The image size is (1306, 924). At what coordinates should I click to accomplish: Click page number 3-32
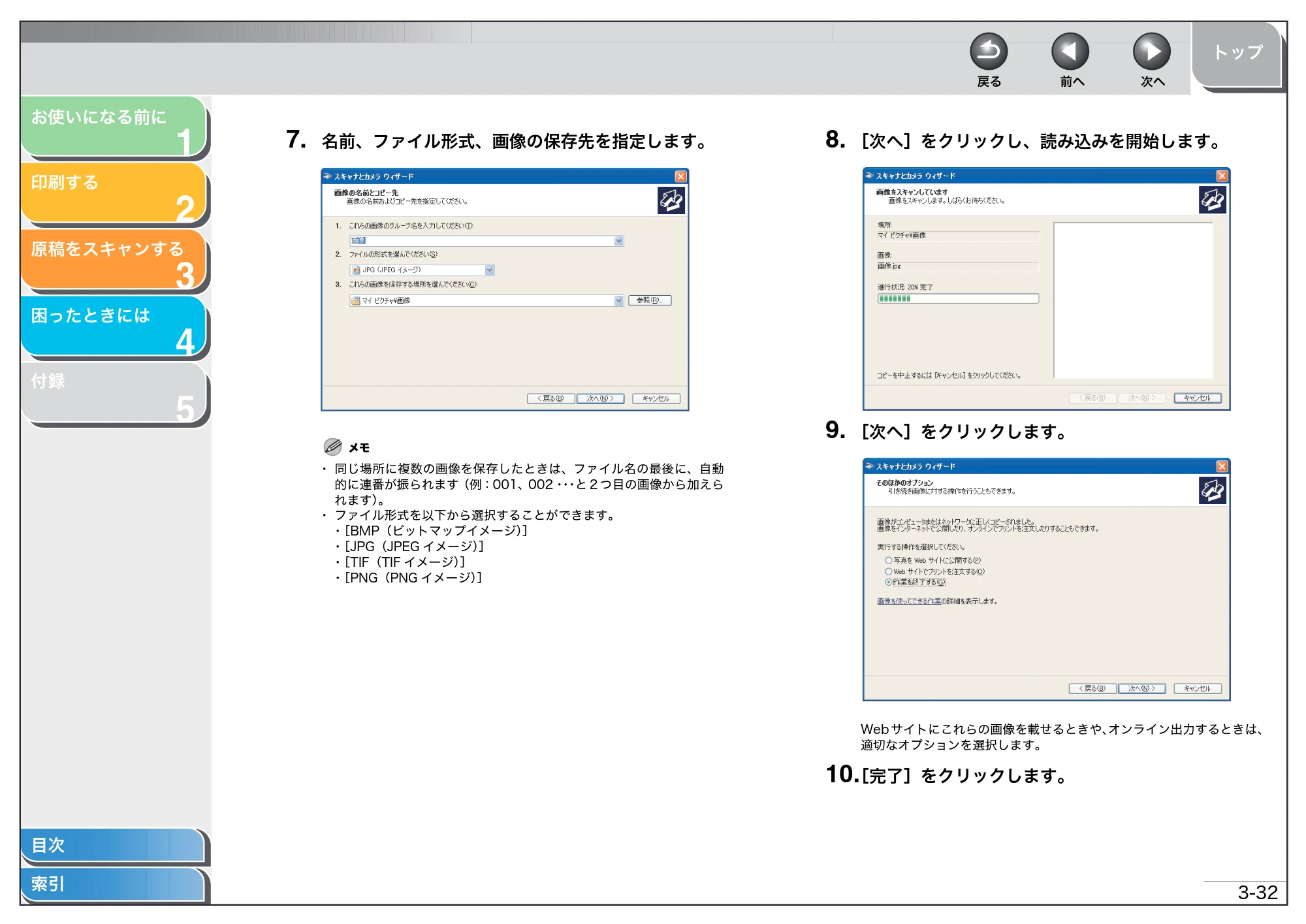click(x=1258, y=892)
